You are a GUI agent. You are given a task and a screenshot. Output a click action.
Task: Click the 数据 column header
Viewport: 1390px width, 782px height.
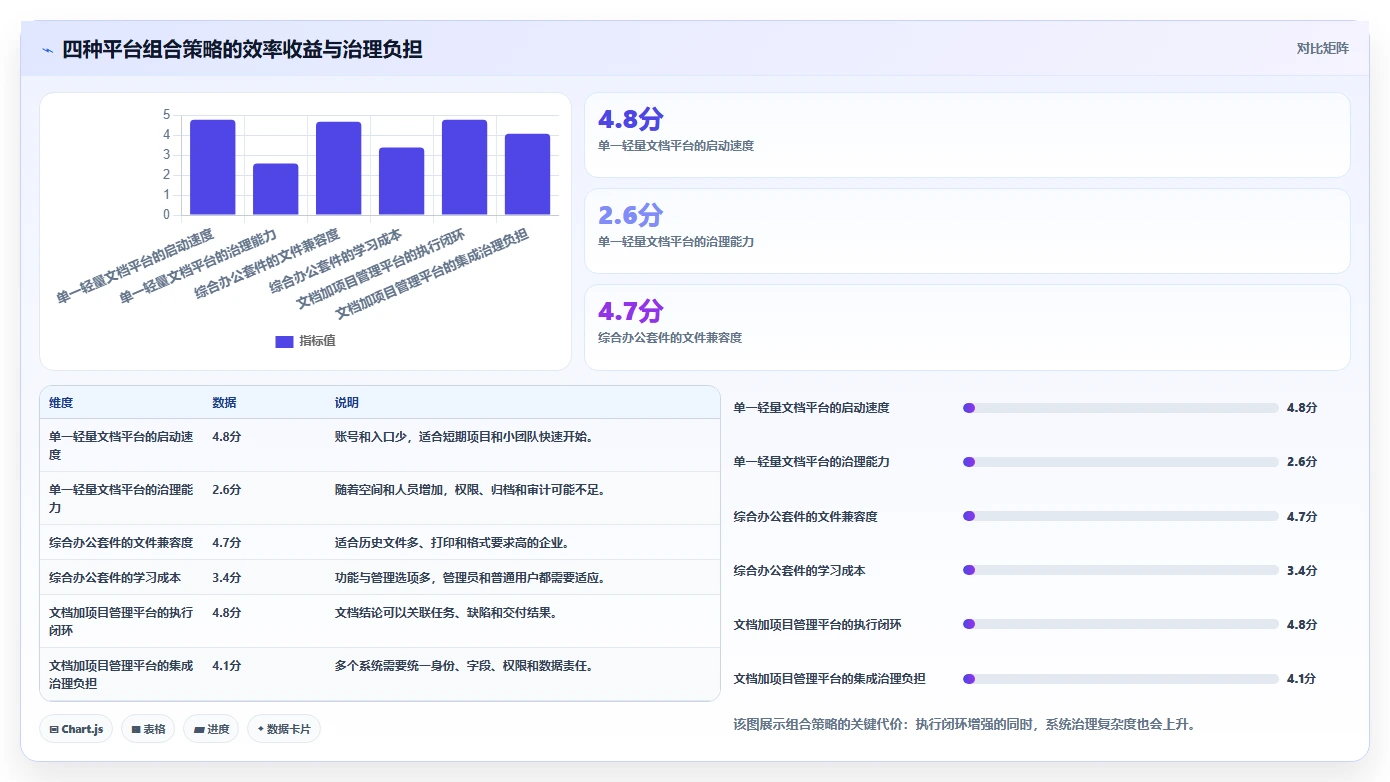click(224, 403)
